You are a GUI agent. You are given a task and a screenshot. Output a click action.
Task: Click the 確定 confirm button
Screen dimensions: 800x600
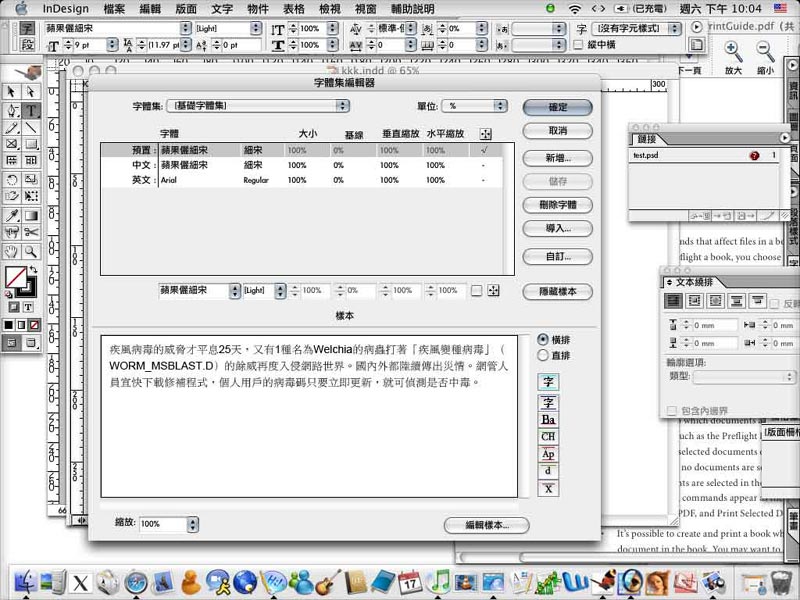557,107
